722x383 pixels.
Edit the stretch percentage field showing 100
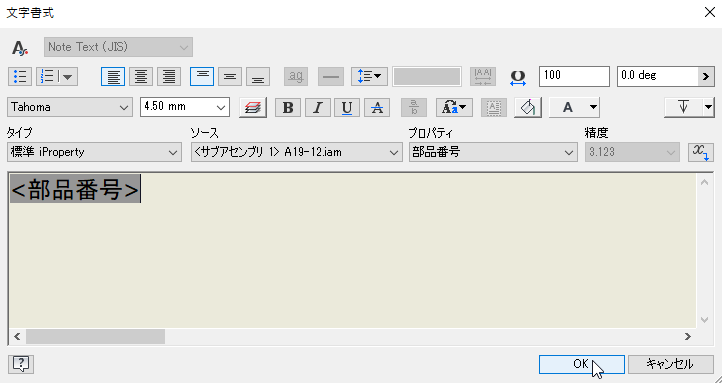574,76
